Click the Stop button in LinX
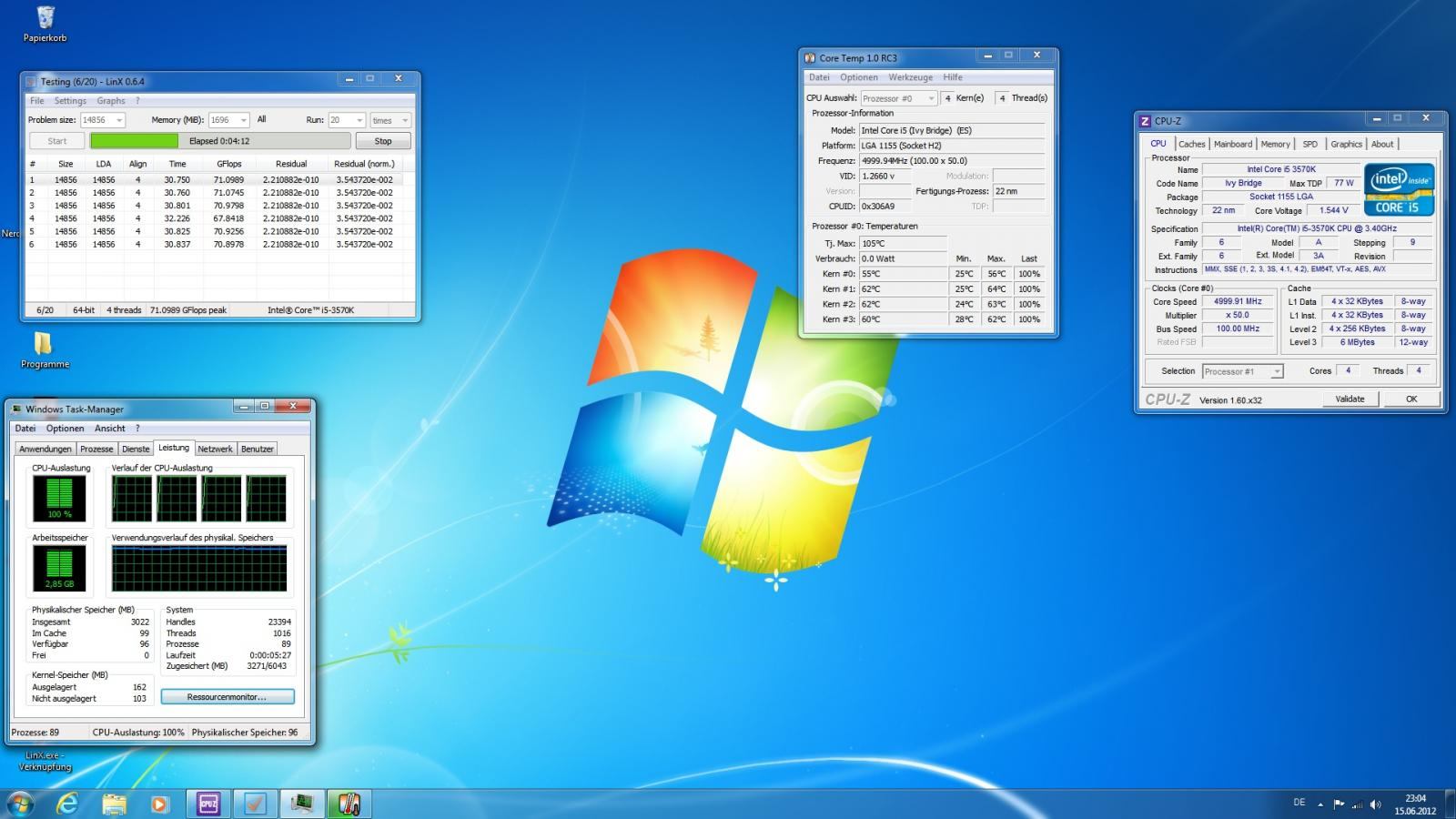Screen dimensions: 1456x819 click(383, 141)
